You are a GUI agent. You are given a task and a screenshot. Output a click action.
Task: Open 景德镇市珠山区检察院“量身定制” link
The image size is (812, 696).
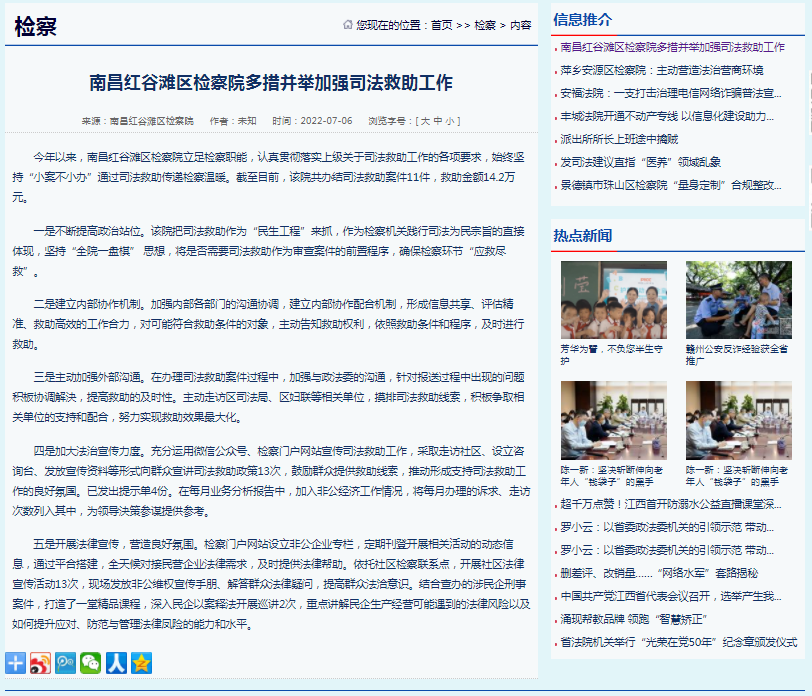(671, 185)
